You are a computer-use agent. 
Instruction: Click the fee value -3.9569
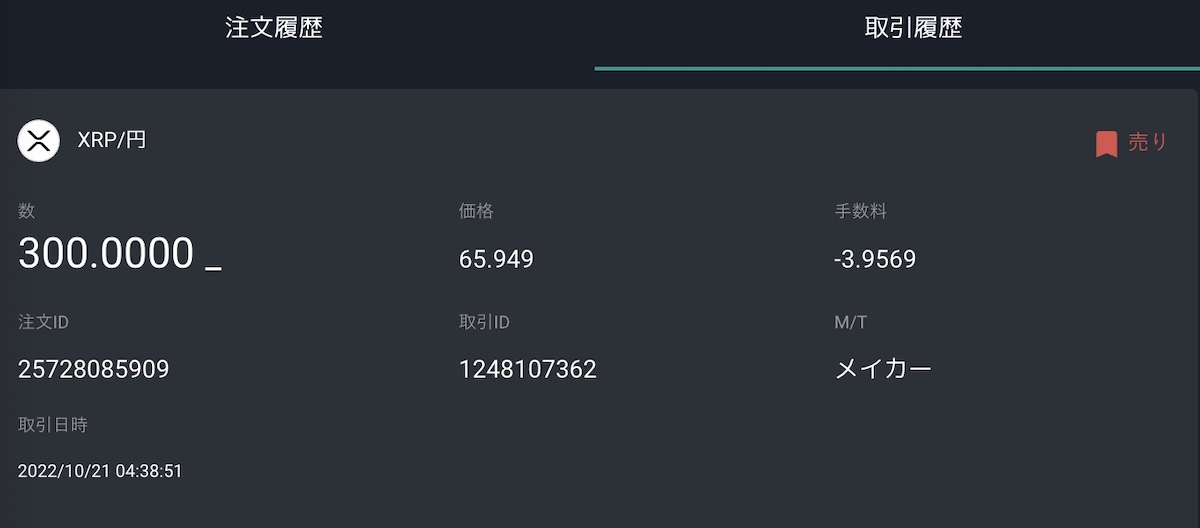point(874,260)
